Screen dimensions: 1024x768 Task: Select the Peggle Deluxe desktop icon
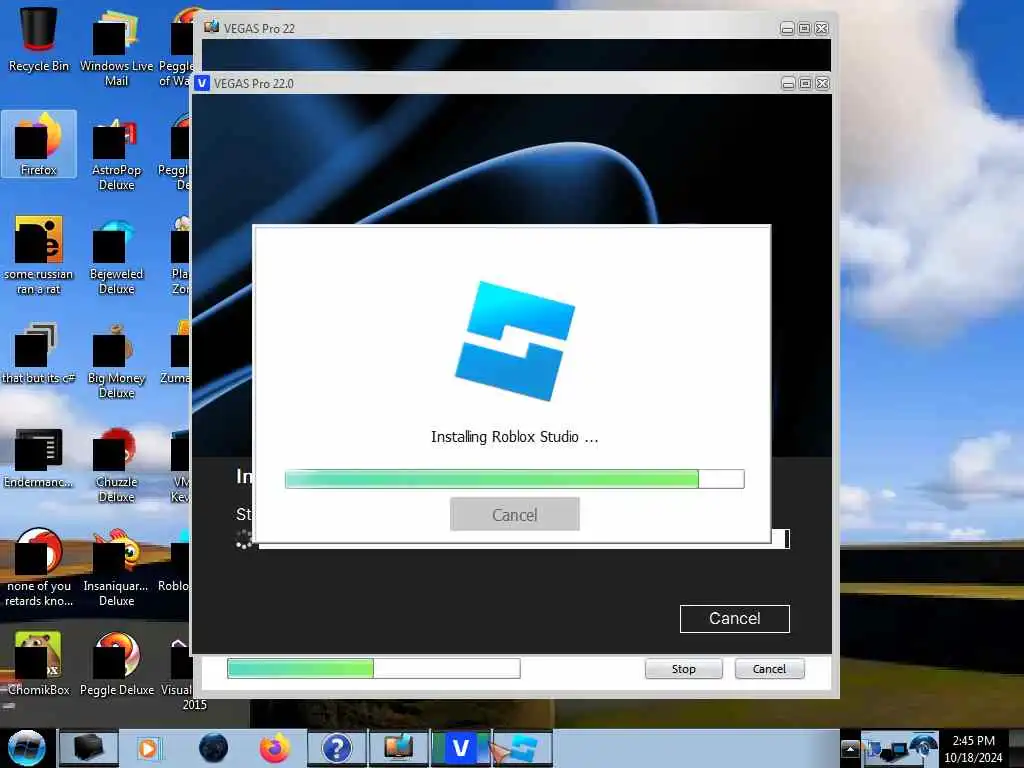tap(116, 664)
